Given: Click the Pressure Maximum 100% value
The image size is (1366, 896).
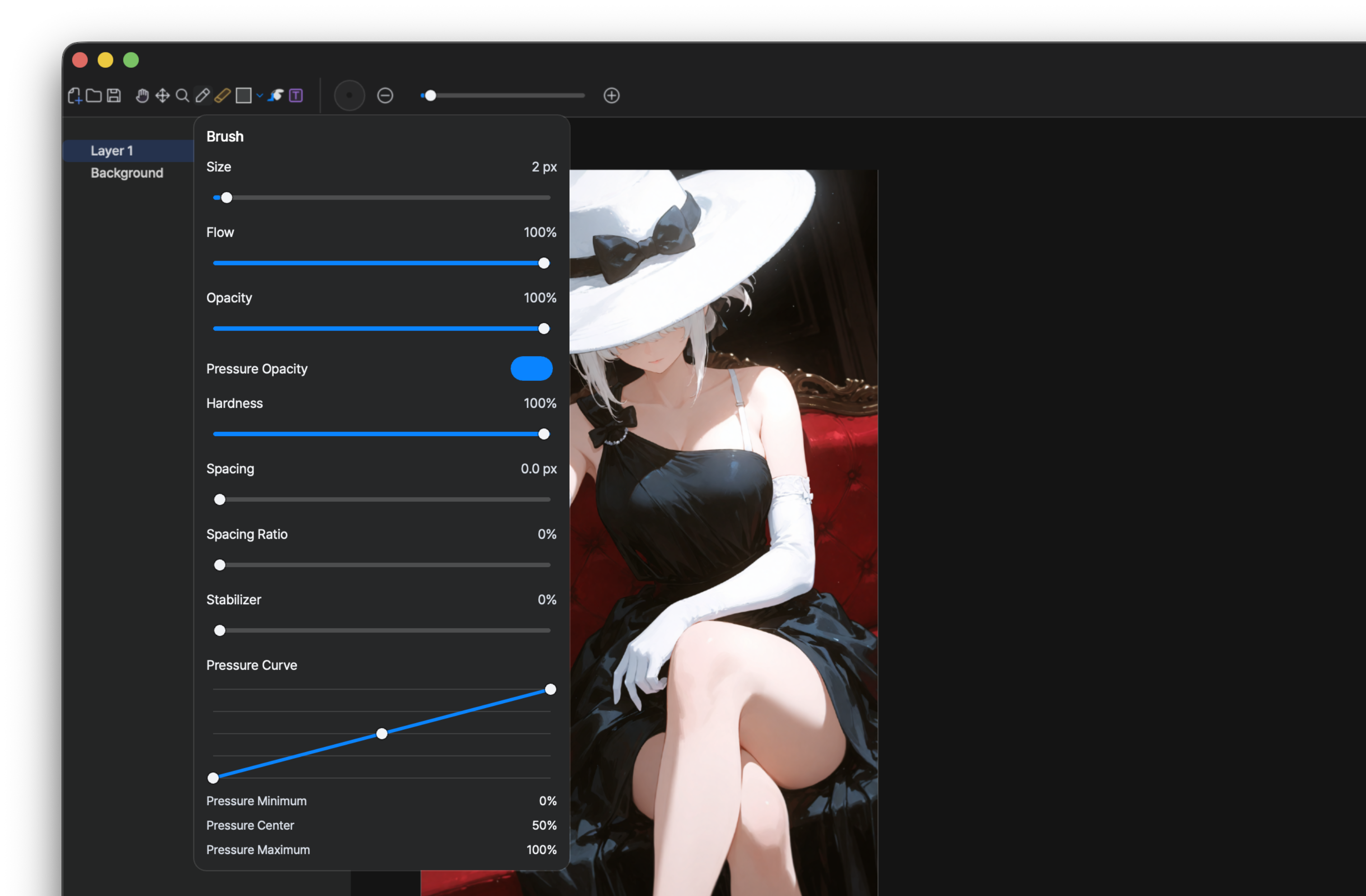Looking at the screenshot, I should (542, 850).
